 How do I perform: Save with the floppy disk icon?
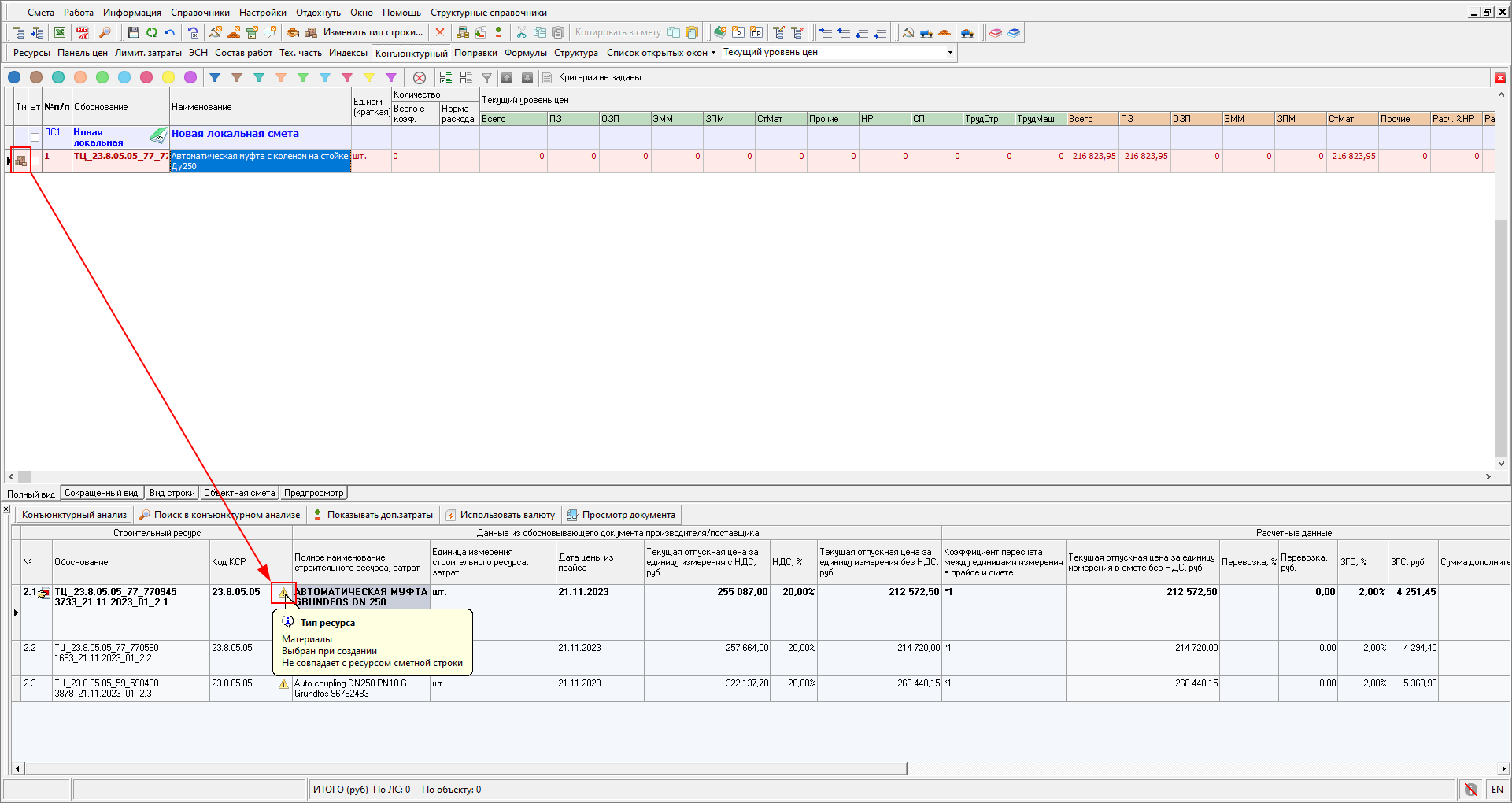[x=133, y=32]
